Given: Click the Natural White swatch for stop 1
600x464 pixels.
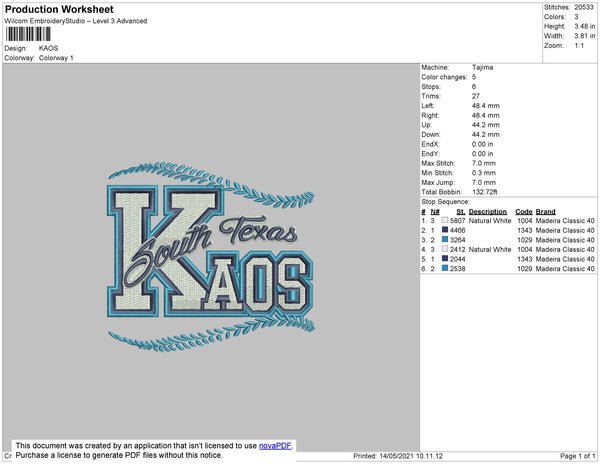Looking at the screenshot, I should (445, 220).
